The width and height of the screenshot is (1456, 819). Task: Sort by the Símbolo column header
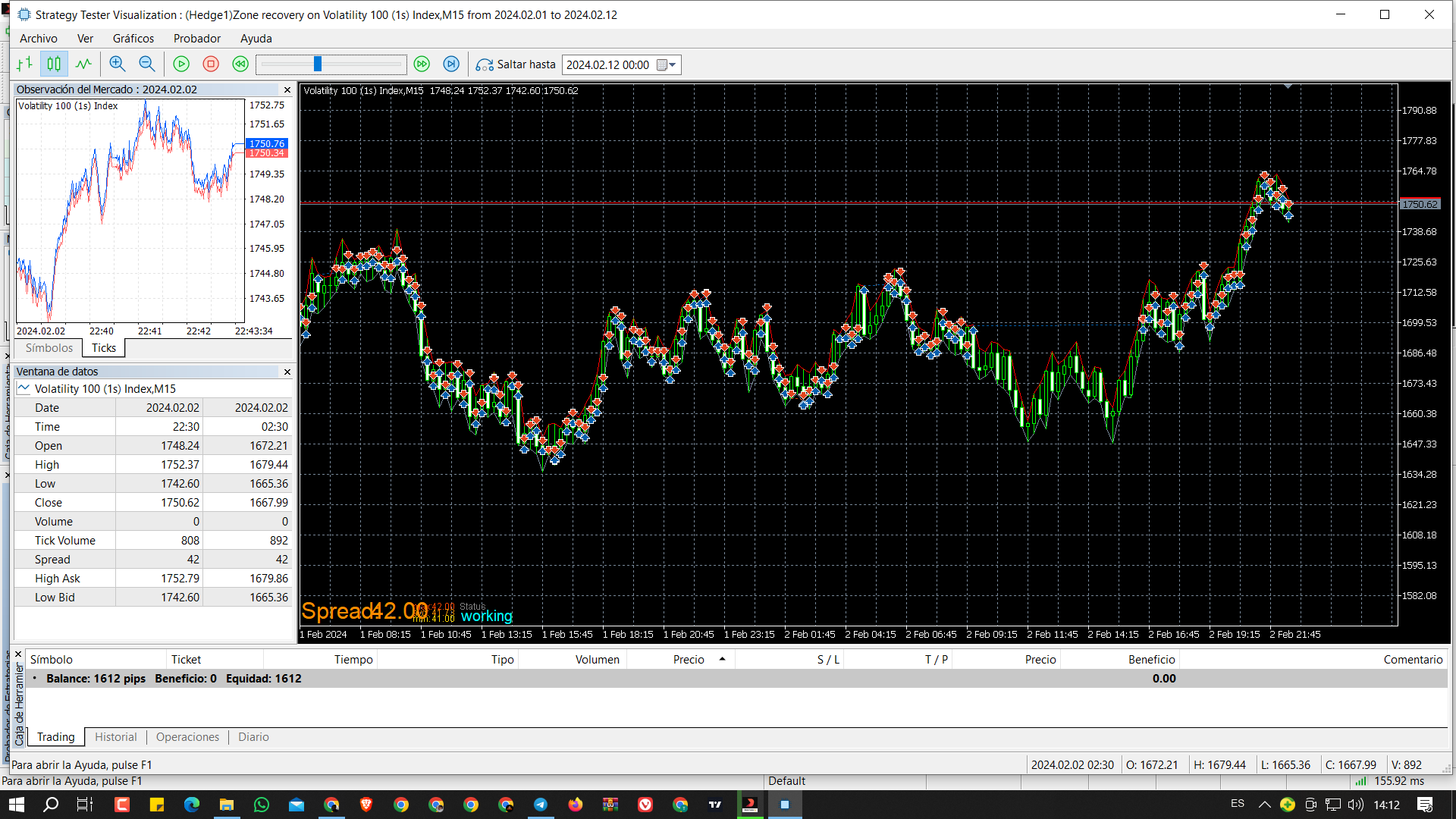96,660
